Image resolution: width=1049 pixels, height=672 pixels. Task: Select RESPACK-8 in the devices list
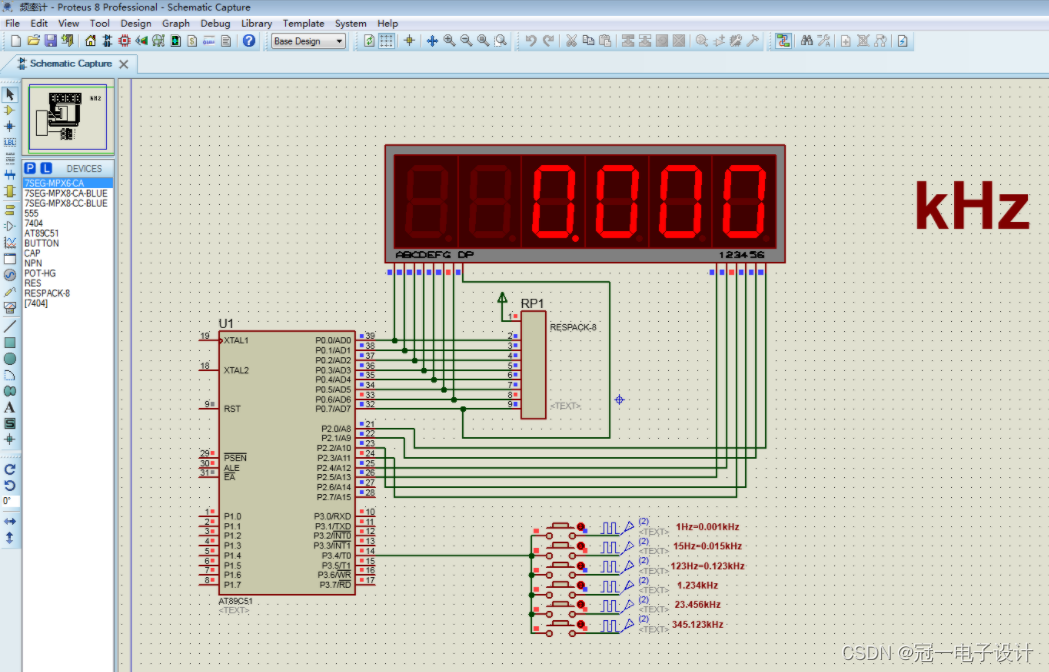68,293
